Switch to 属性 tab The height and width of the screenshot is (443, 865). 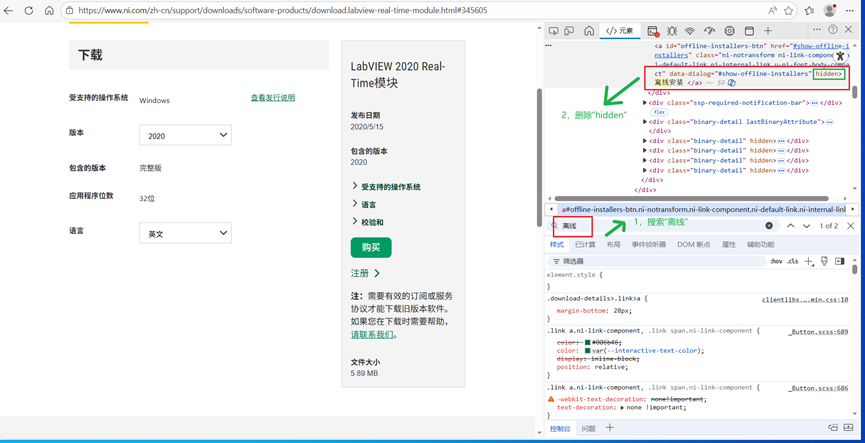pos(728,244)
